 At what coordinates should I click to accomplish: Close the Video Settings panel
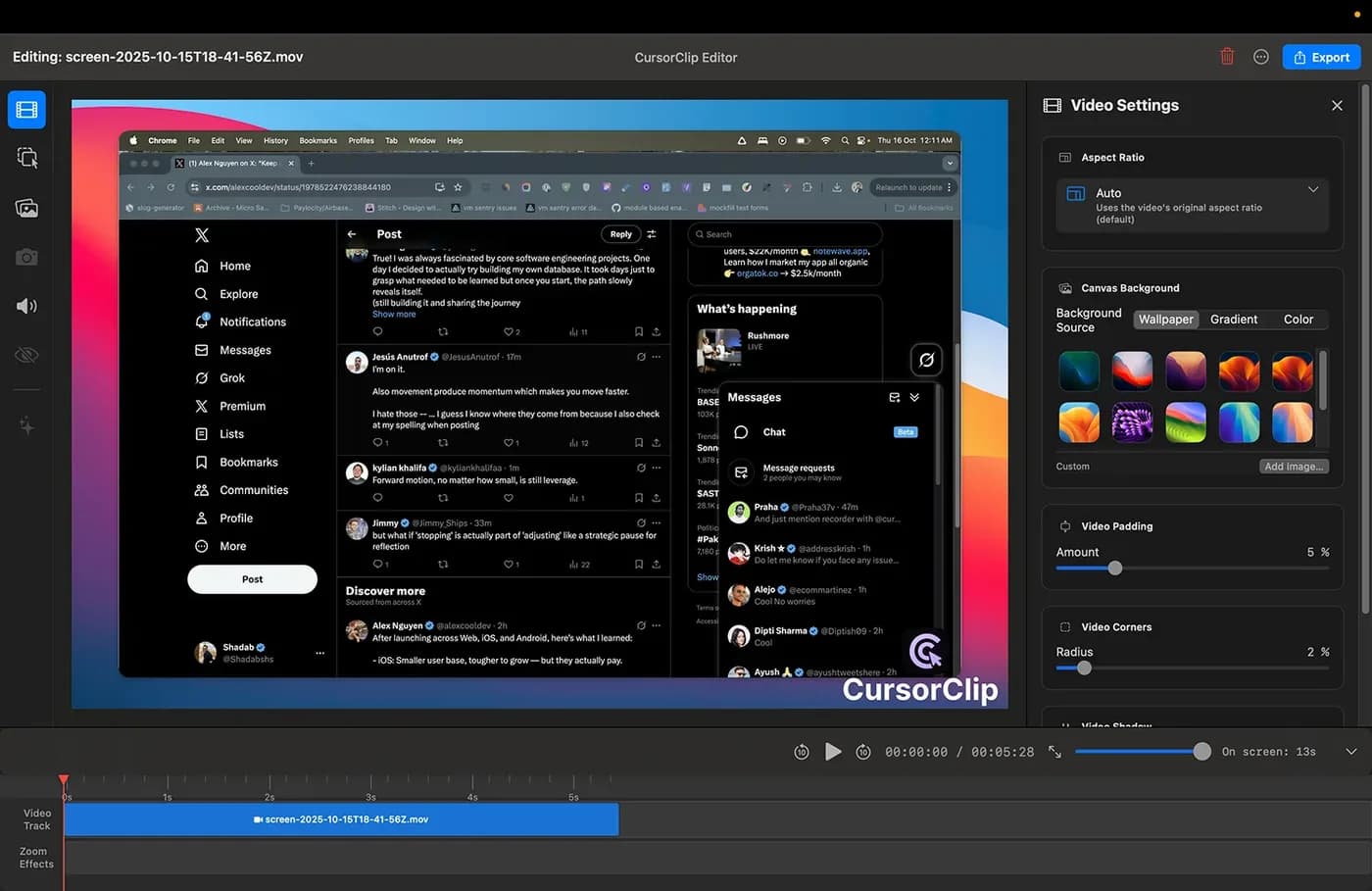click(1337, 105)
